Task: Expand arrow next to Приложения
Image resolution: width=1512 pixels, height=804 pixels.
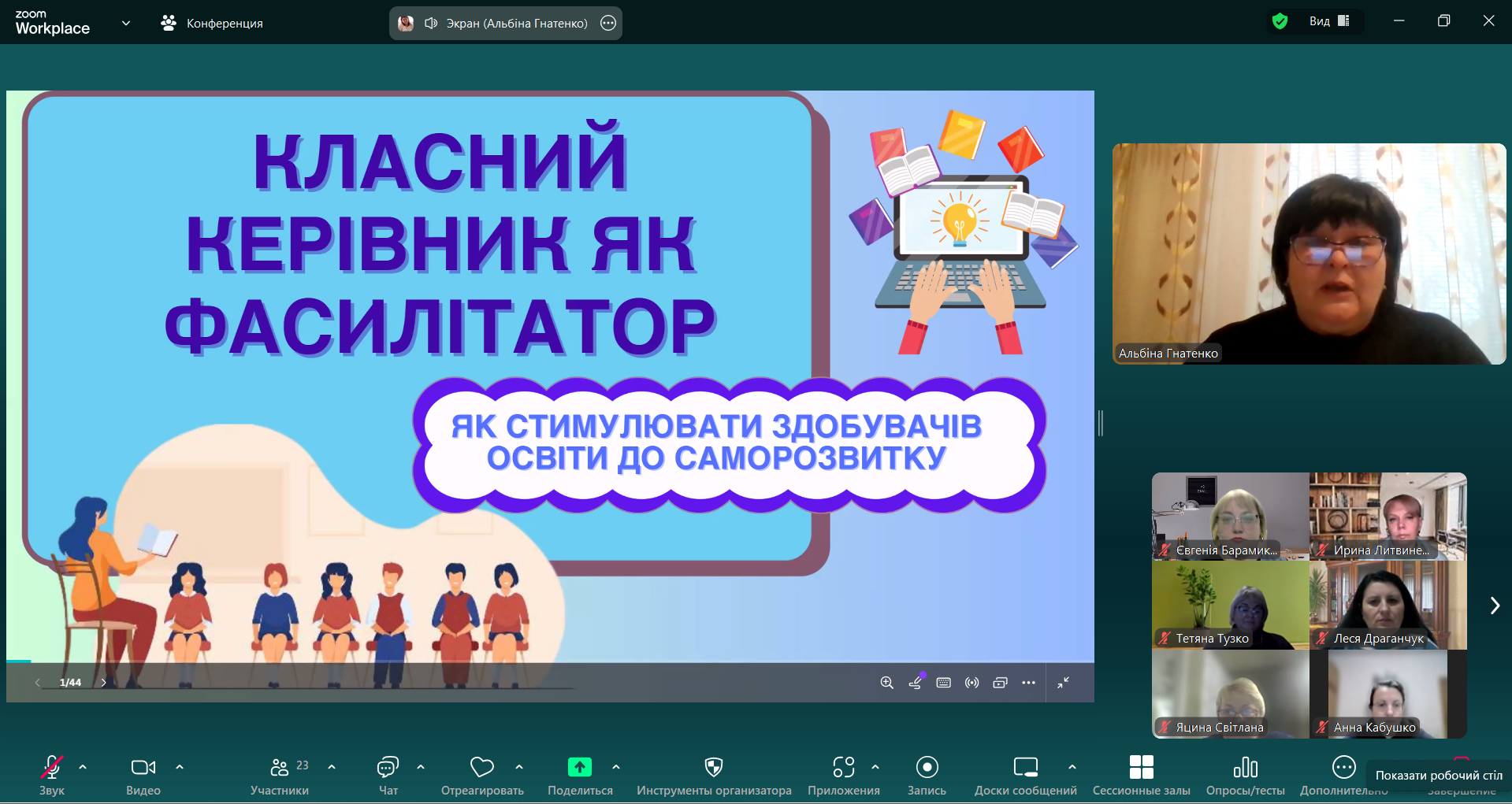Action: pos(875,766)
